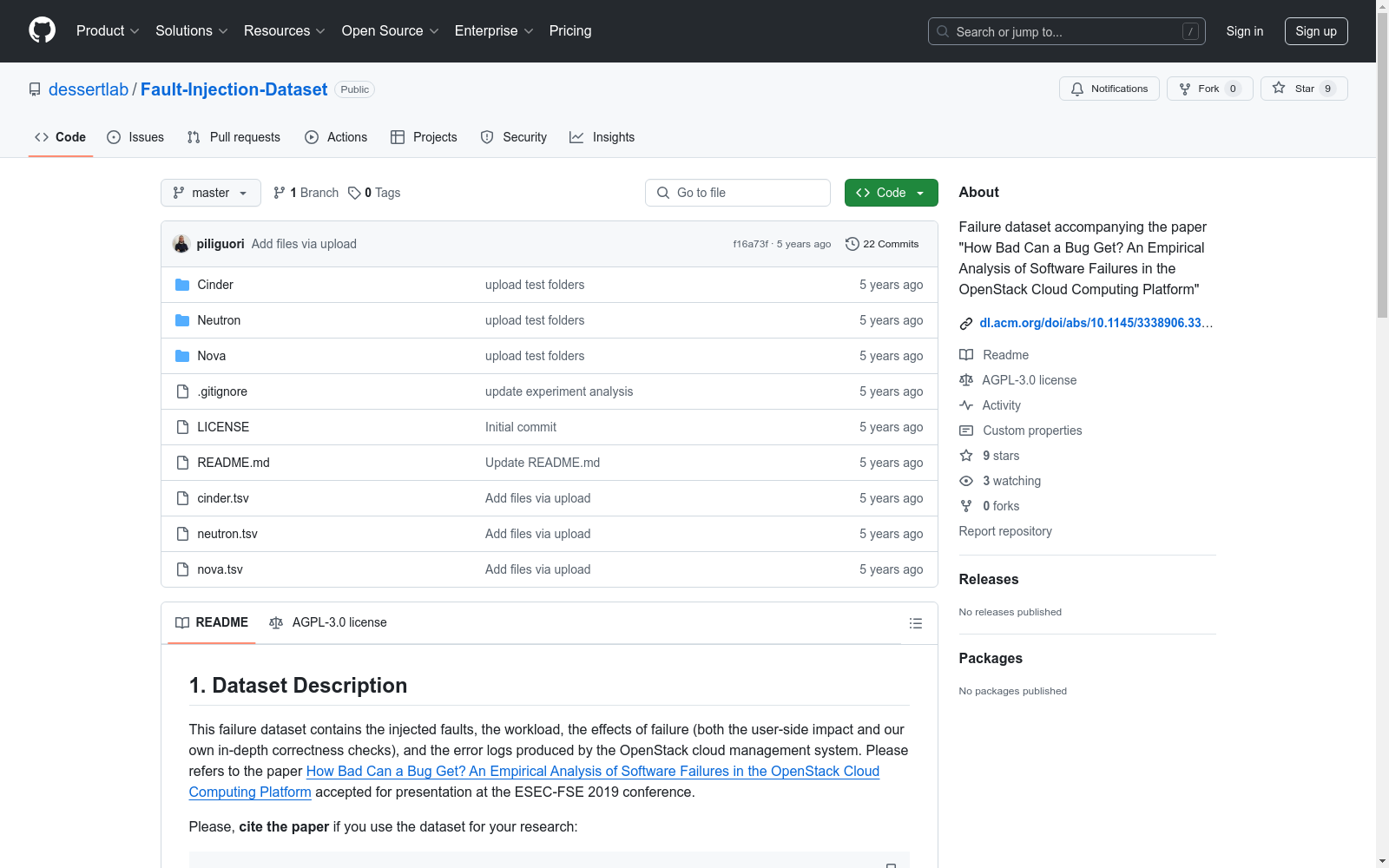Screen dimensions: 1389x868
Task: Click the Nova folder icon
Action: 182,356
